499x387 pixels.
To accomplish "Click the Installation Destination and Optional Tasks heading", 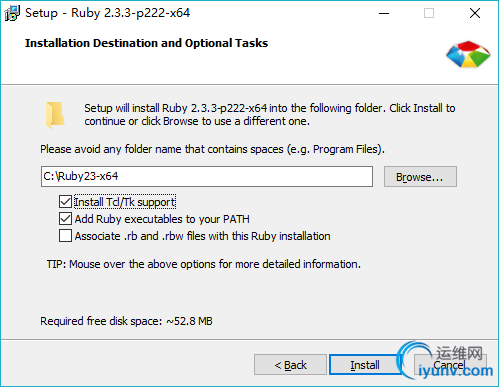I will coord(146,43).
